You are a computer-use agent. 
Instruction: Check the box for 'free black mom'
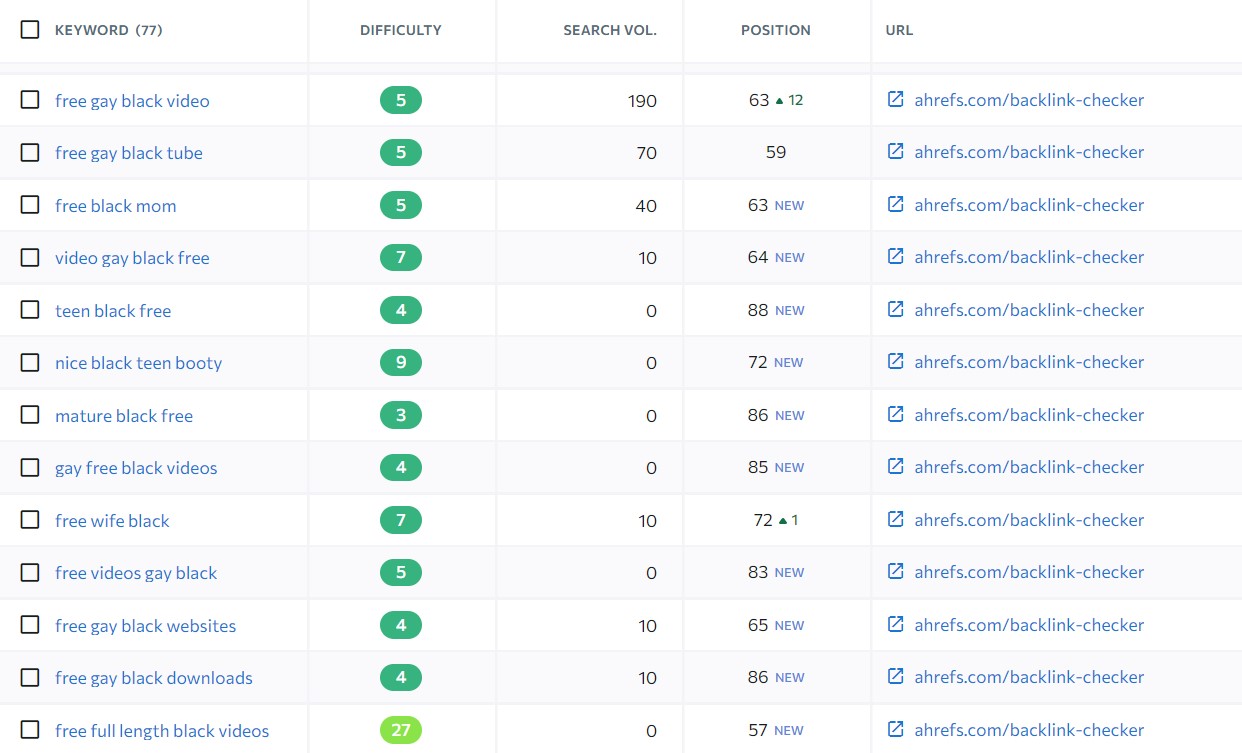click(x=30, y=204)
